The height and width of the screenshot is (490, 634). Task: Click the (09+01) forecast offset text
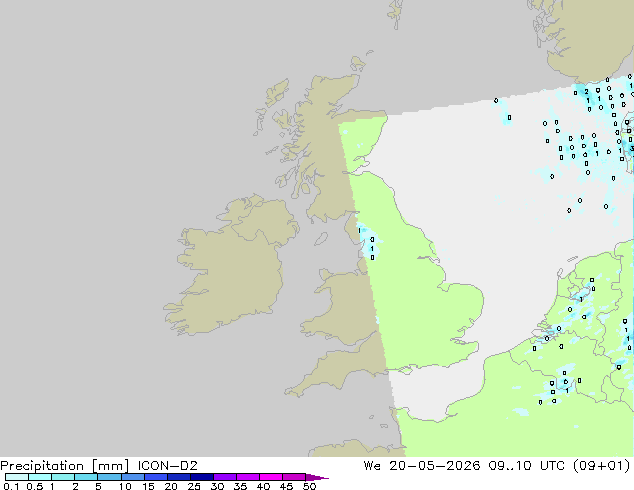point(602,465)
